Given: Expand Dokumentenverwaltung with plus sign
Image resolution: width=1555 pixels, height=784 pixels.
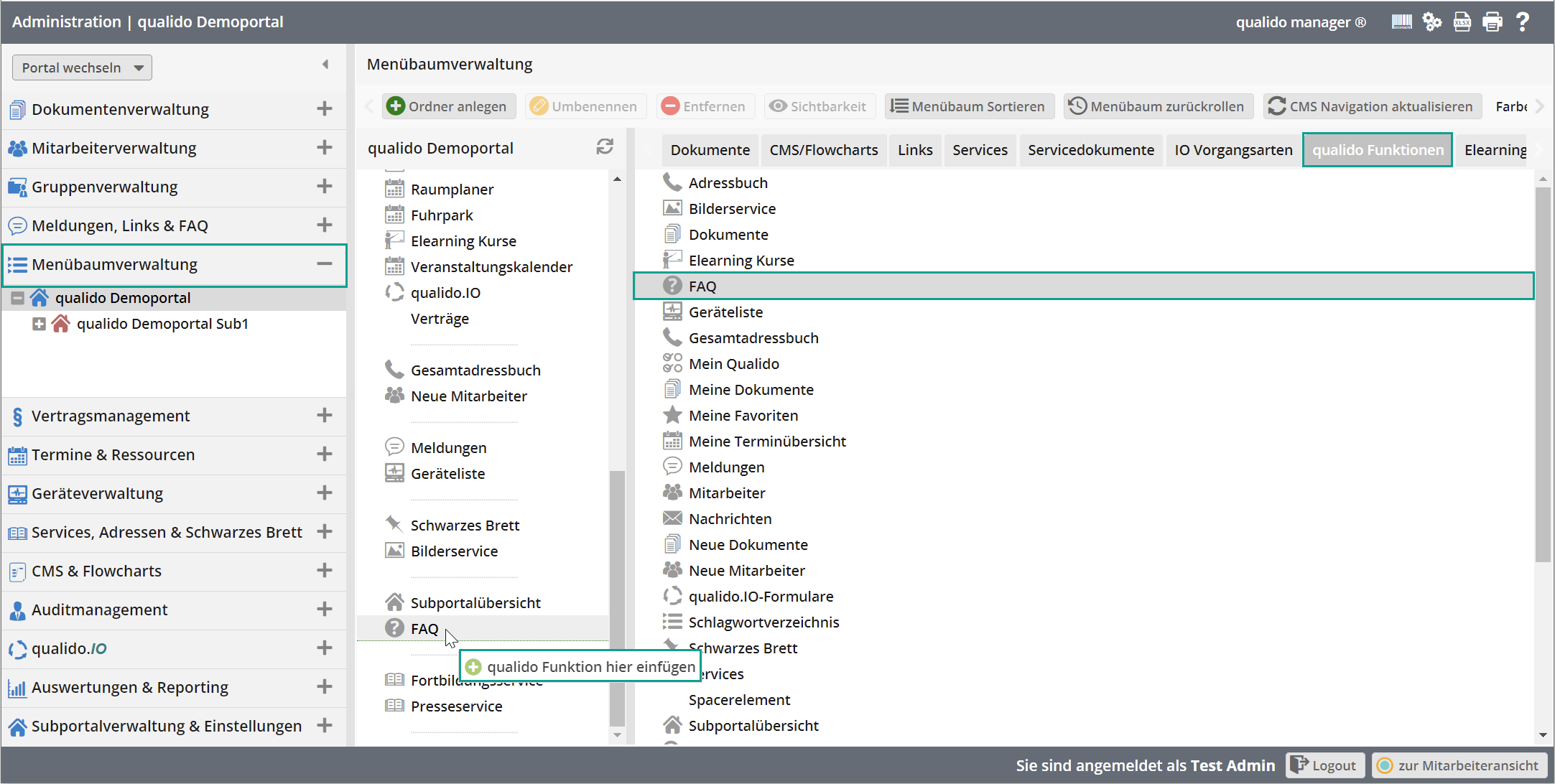Looking at the screenshot, I should (x=325, y=109).
